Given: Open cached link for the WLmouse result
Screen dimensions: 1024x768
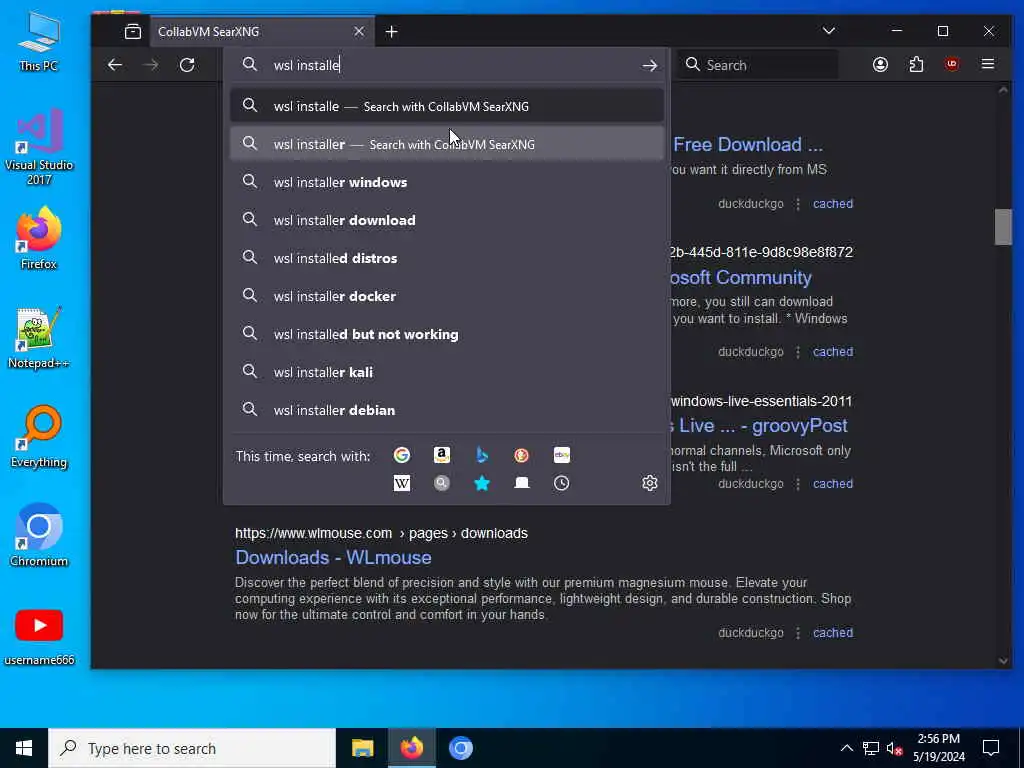Looking at the screenshot, I should 833,633.
